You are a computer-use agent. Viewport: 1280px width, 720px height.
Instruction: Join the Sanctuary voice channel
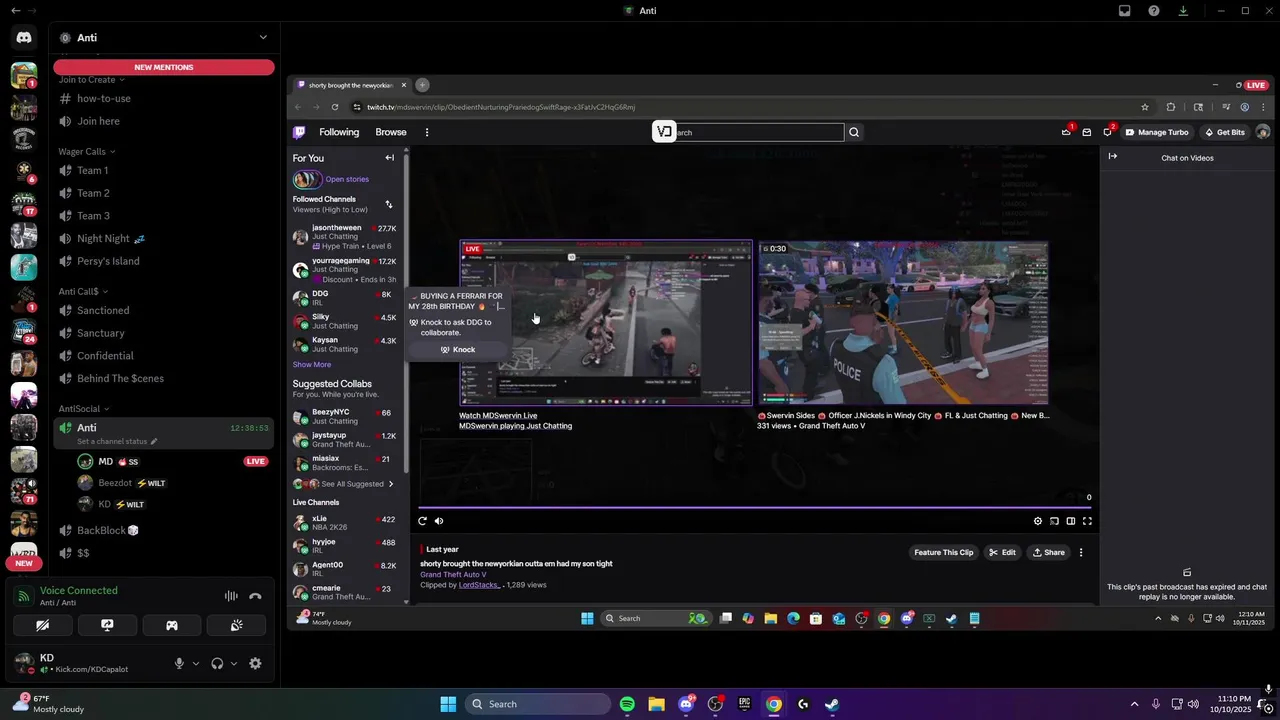[x=164, y=333]
